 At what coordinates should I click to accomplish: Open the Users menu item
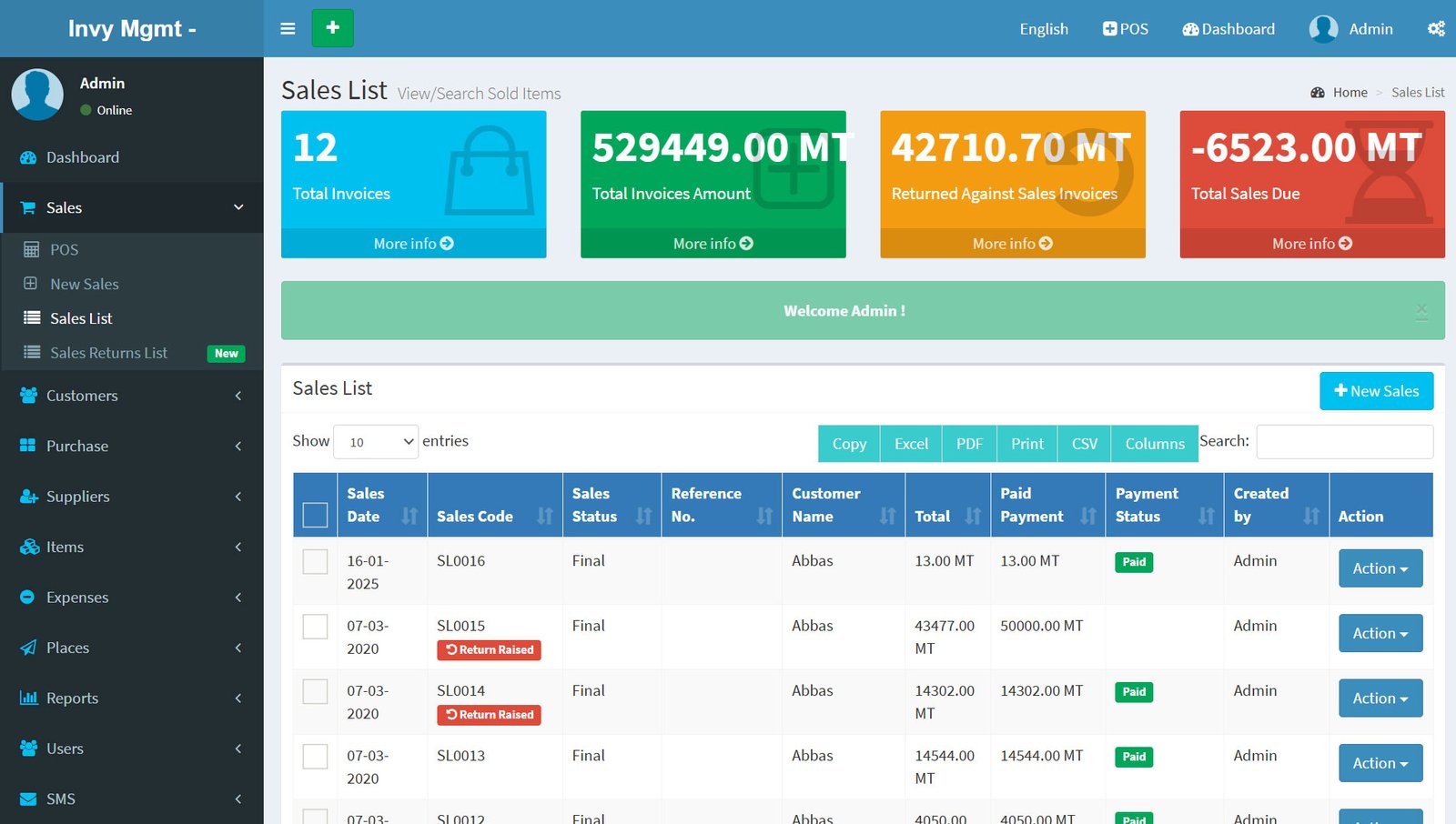pos(132,749)
